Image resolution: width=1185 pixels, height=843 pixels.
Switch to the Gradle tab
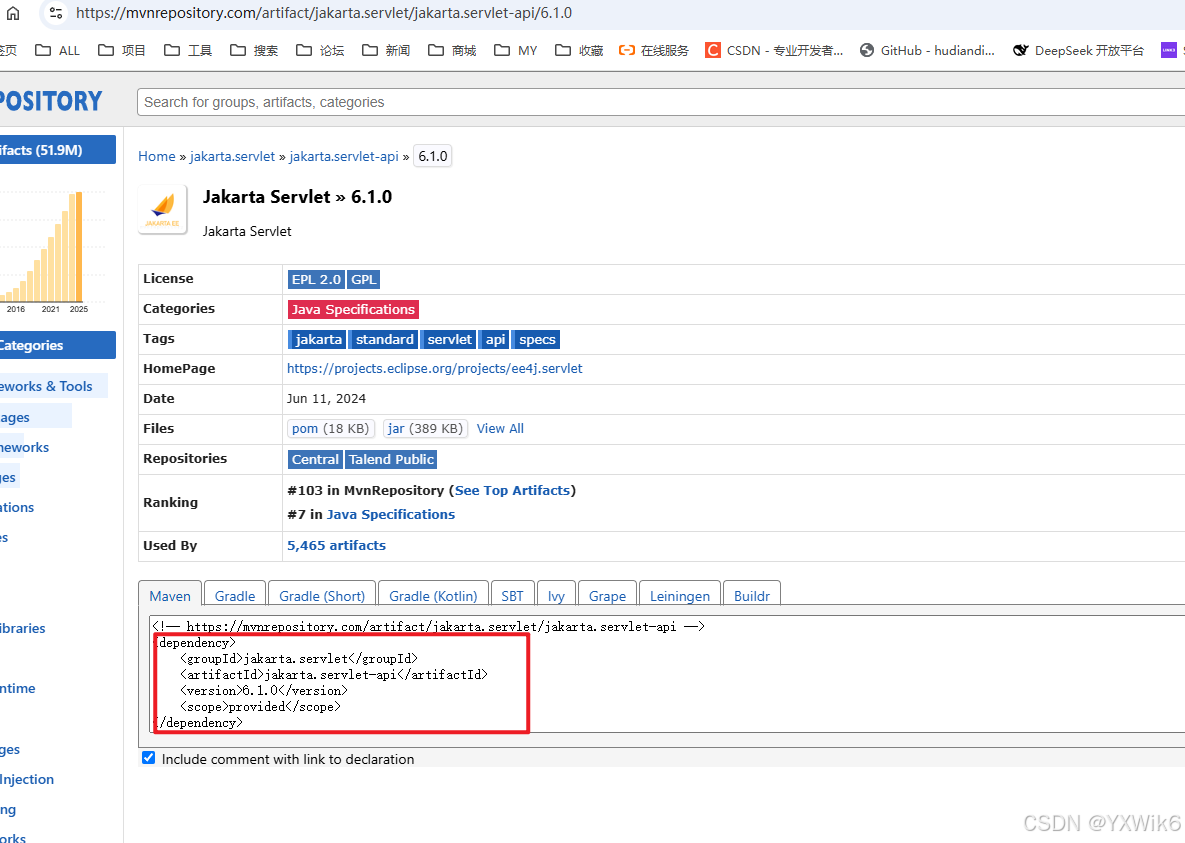click(x=235, y=596)
